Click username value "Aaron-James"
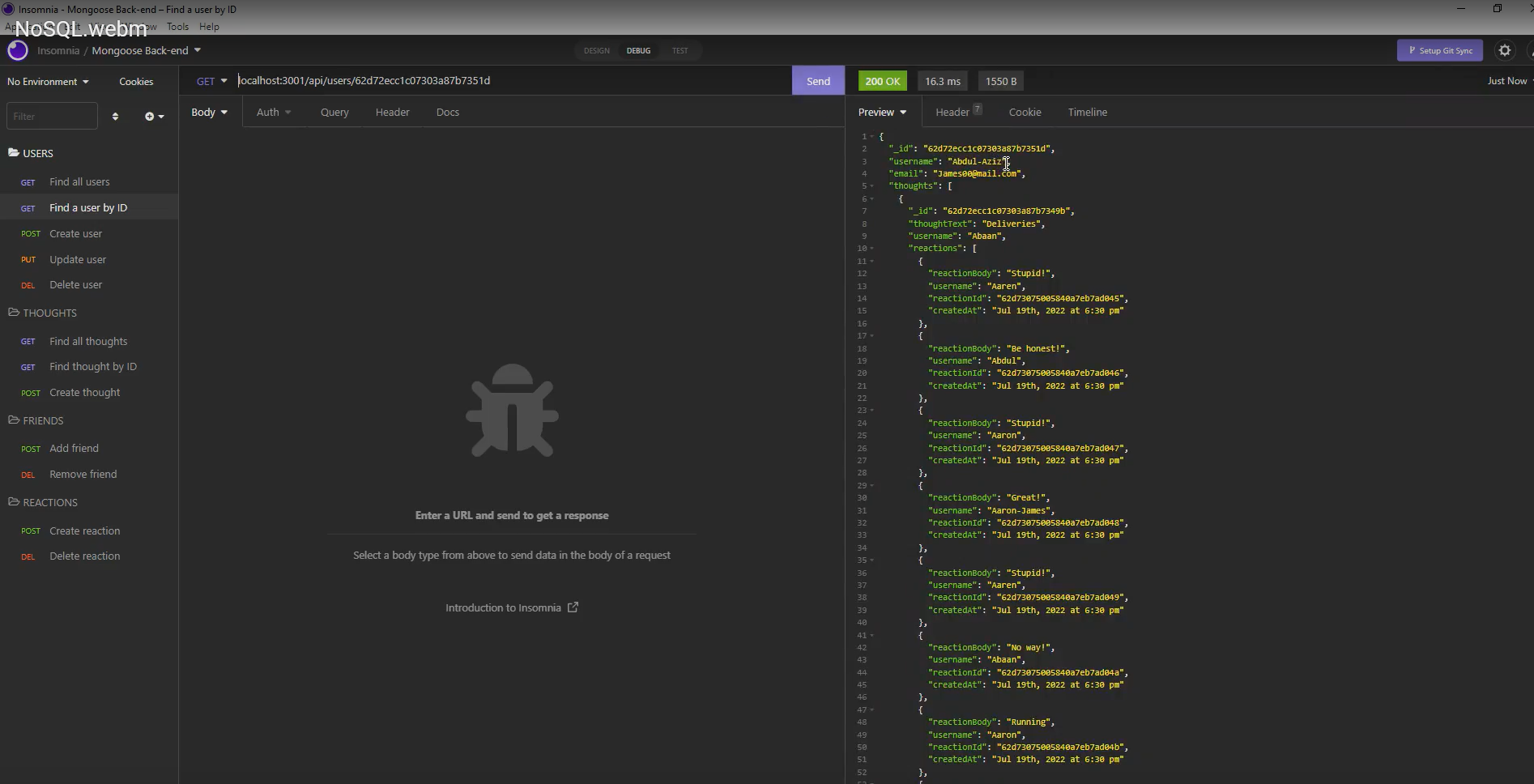This screenshot has width=1534, height=784. (x=1019, y=510)
